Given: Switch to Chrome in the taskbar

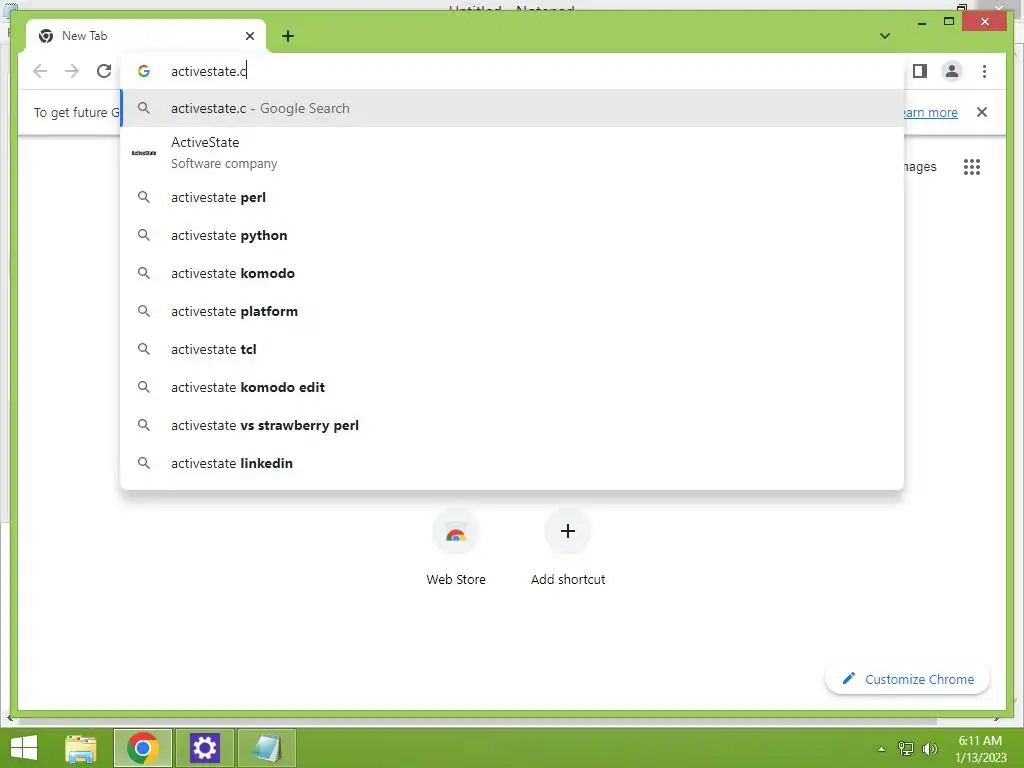Looking at the screenshot, I should [143, 748].
